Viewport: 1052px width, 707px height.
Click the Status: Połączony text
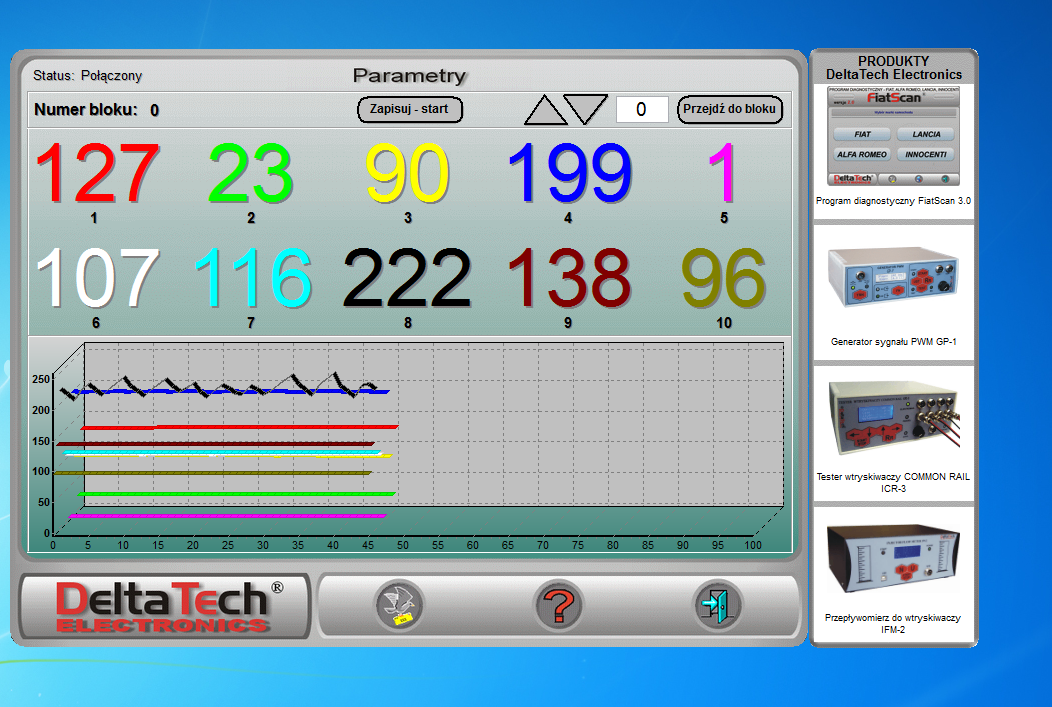[x=87, y=76]
